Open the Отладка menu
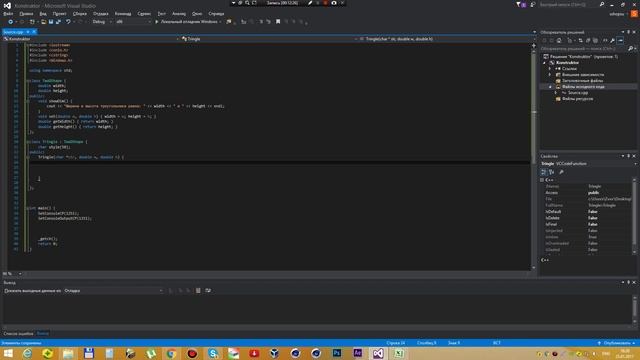Screen dimensions: 640x360 click(x=100, y=13)
